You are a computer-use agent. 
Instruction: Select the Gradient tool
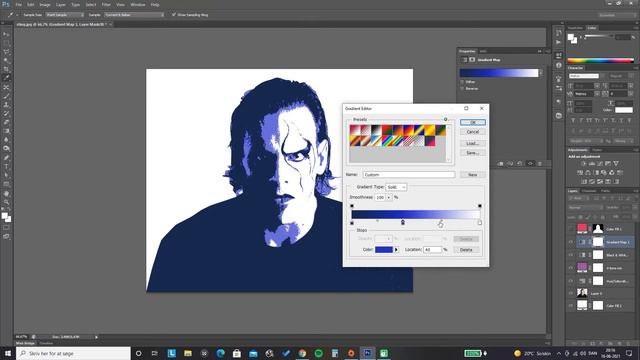[6, 131]
